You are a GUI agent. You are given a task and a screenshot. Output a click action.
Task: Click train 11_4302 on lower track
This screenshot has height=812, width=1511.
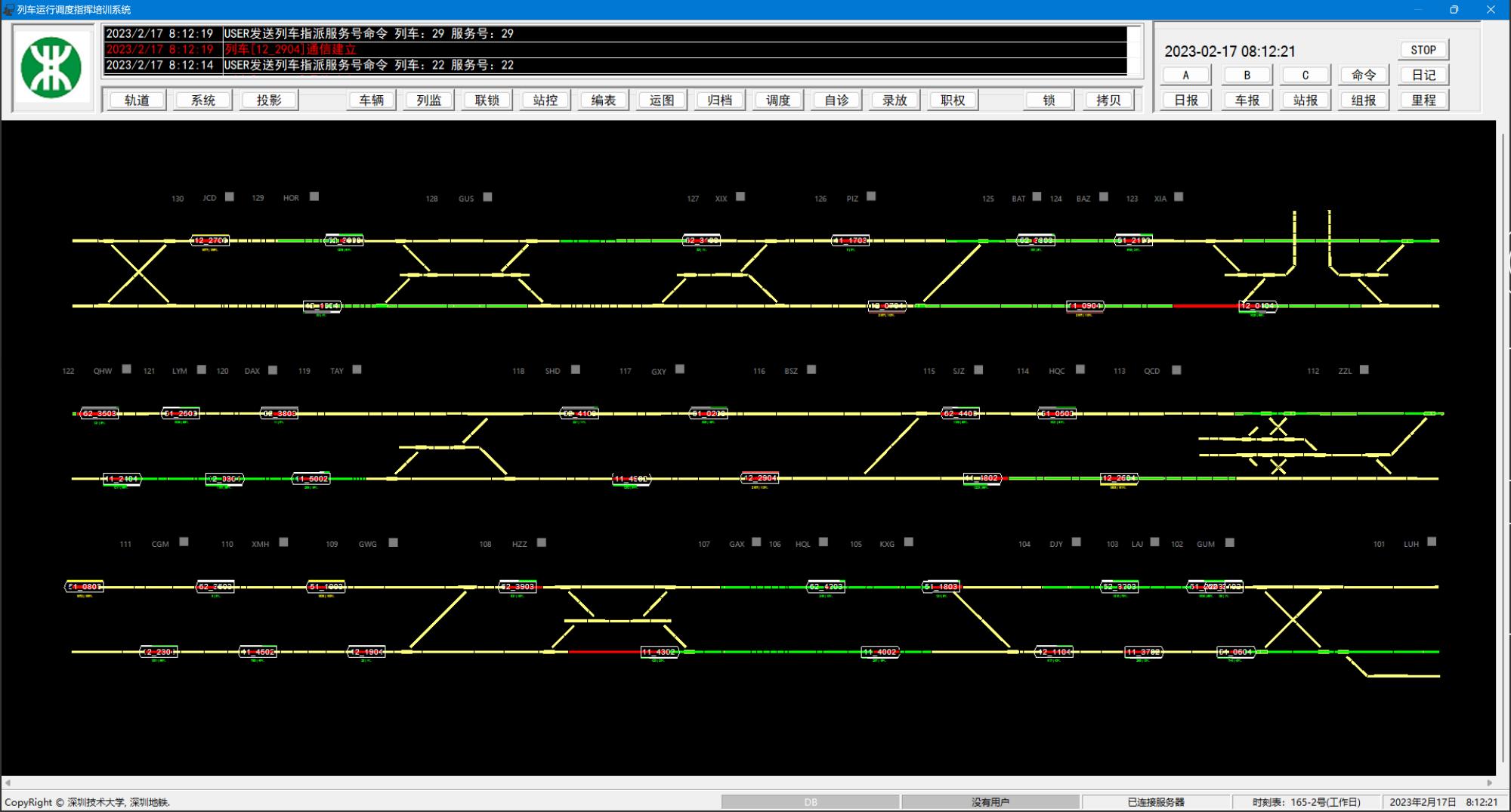[x=659, y=652]
